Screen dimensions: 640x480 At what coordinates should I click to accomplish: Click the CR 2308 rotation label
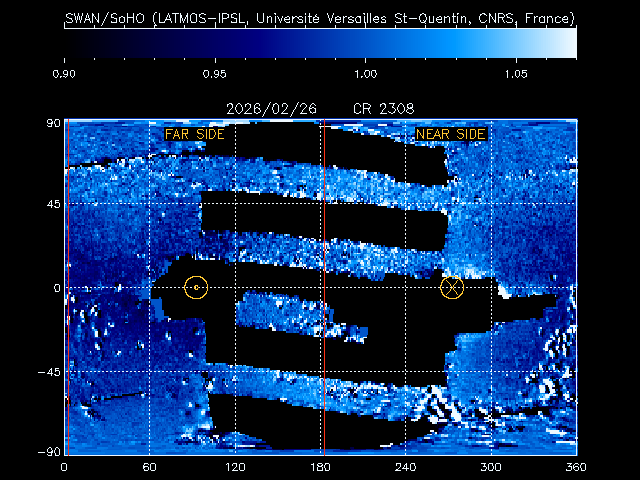pyautogui.click(x=384, y=108)
